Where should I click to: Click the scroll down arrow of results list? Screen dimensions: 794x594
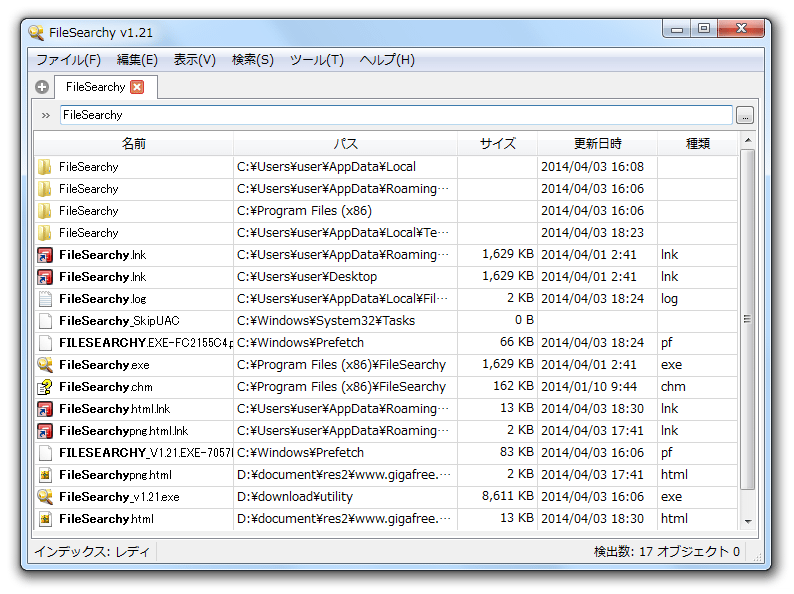(x=748, y=522)
